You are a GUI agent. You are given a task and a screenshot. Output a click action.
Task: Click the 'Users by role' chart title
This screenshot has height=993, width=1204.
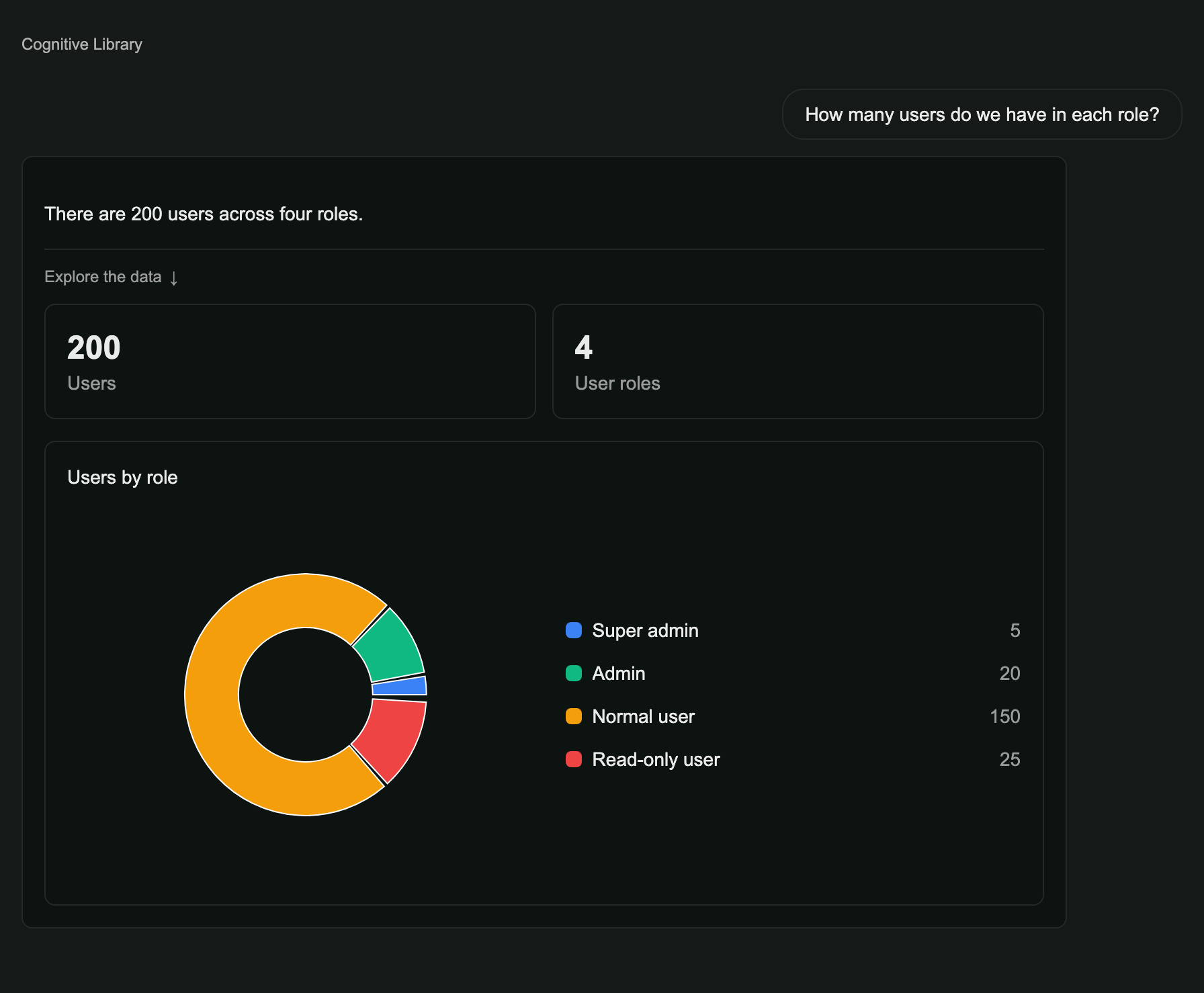pyautogui.click(x=122, y=478)
